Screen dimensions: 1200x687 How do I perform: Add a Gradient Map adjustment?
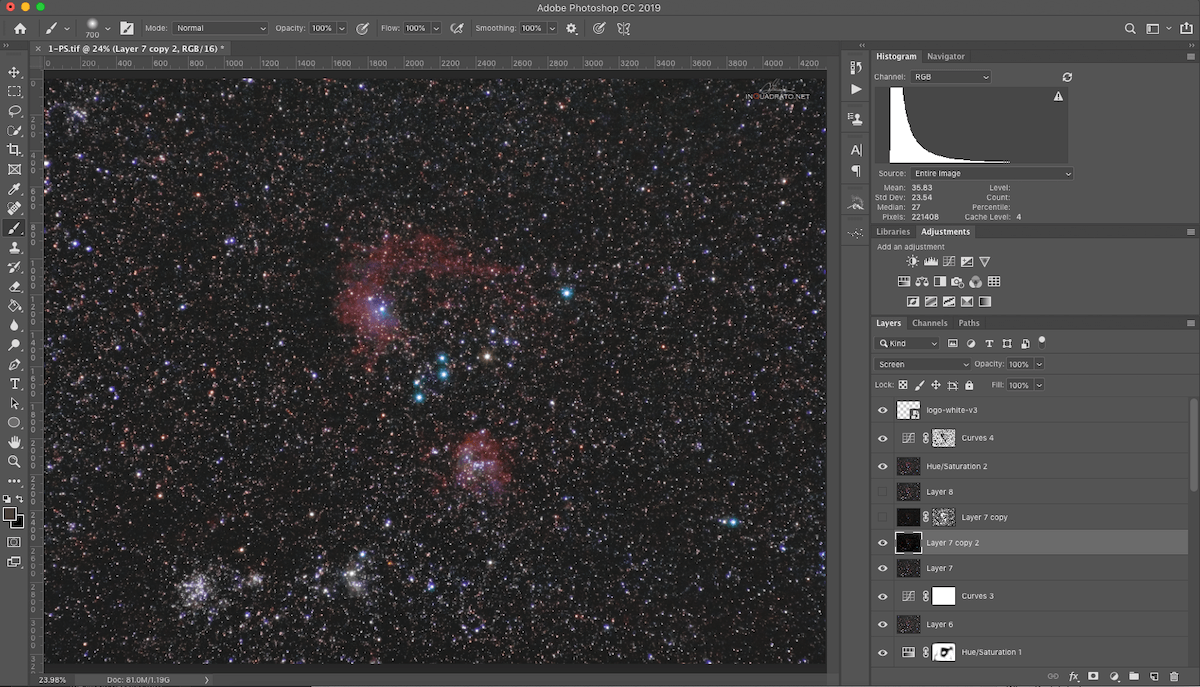(985, 301)
